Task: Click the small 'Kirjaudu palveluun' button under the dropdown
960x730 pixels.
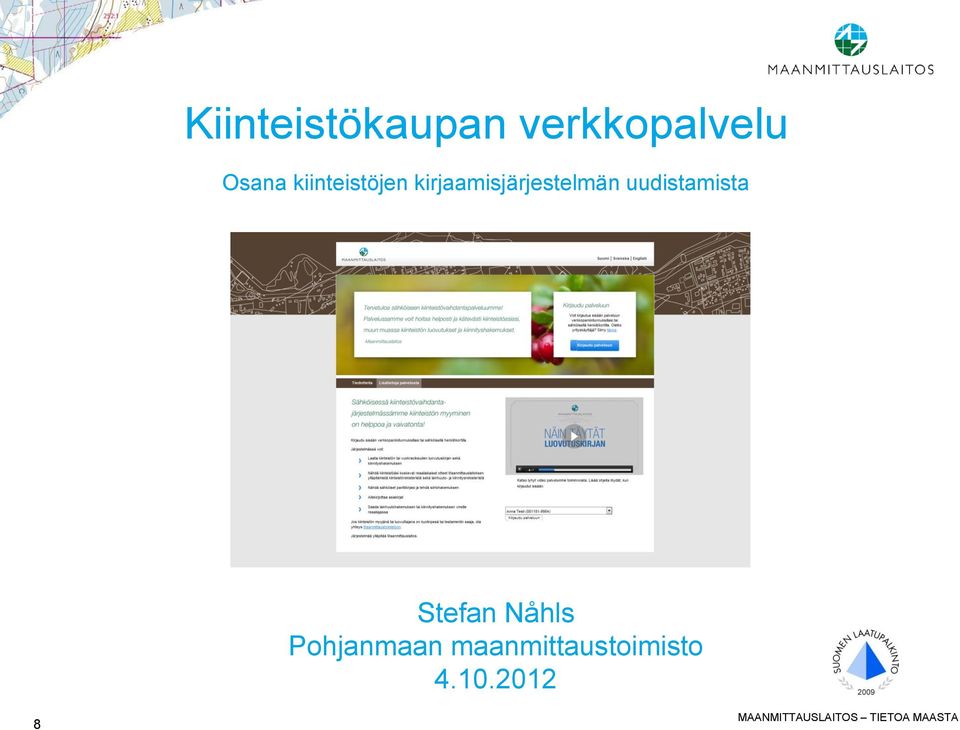Action: (524, 518)
